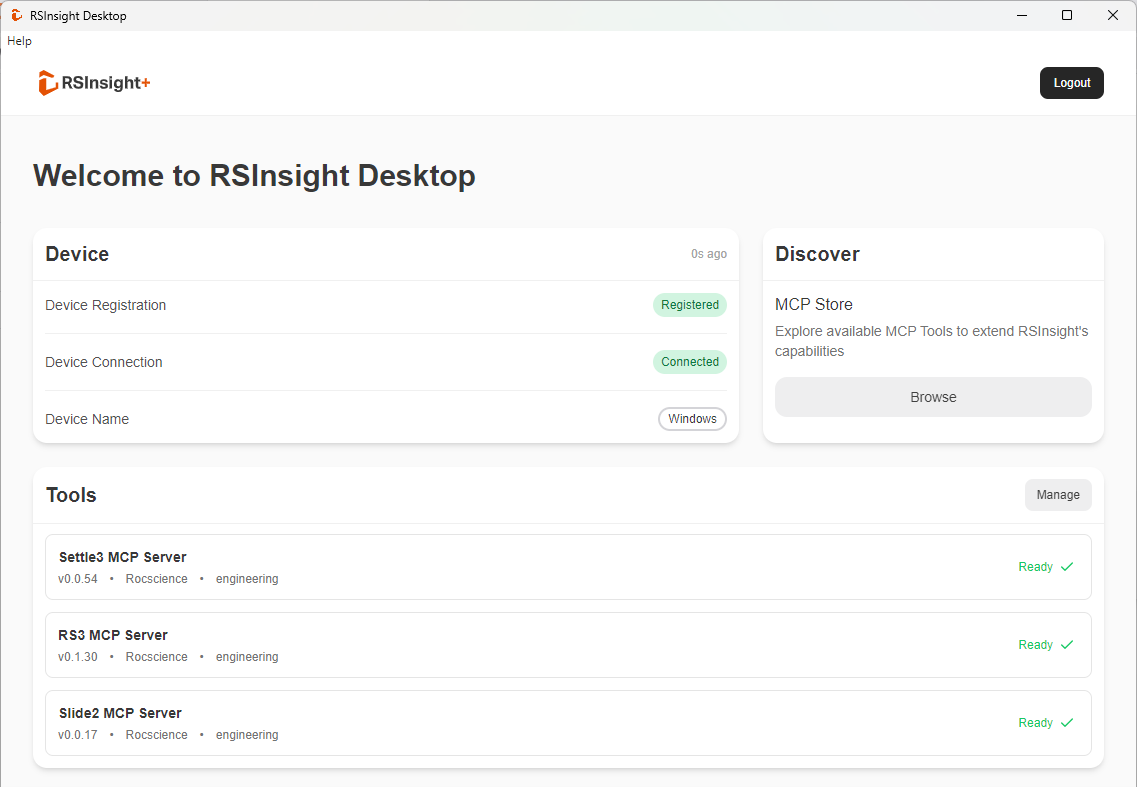Click the Windows device name badge
Image resolution: width=1137 pixels, height=787 pixels.
point(692,419)
